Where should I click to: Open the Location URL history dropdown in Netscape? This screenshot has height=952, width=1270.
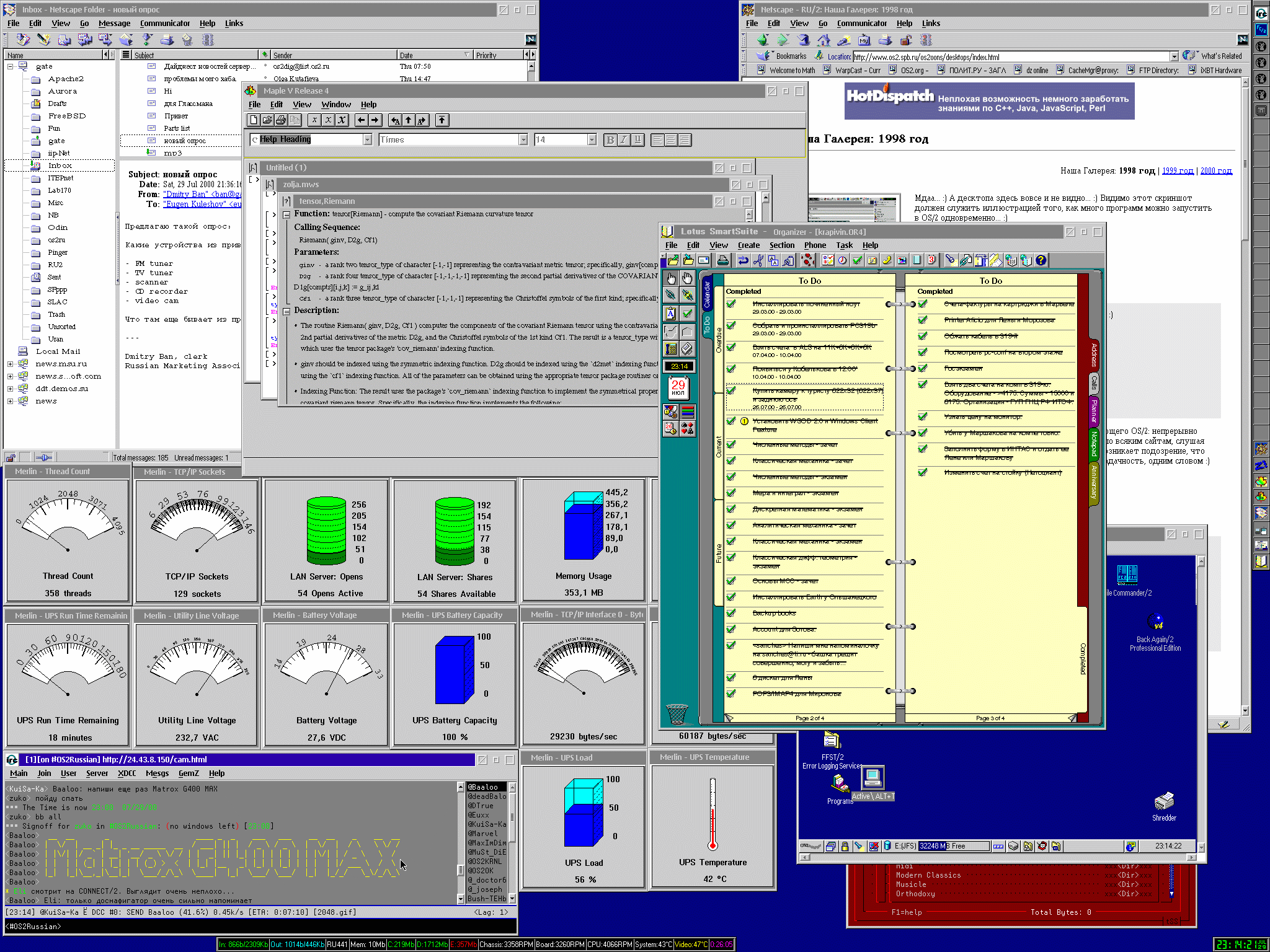[x=1174, y=56]
